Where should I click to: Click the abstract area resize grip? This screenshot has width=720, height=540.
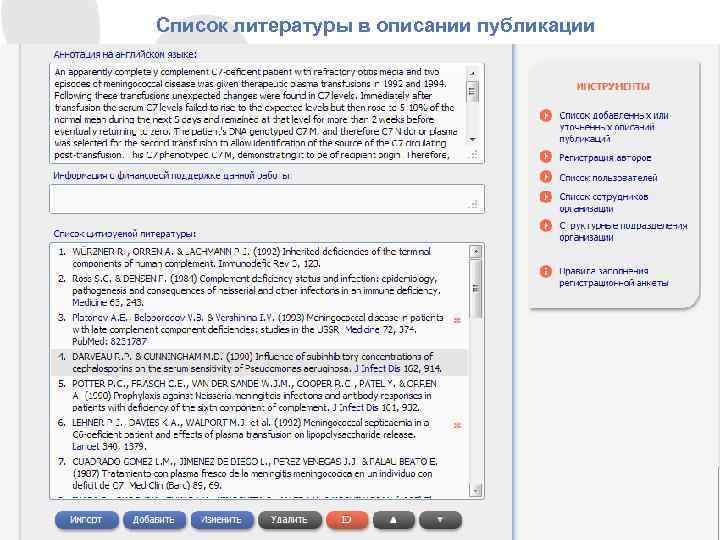[x=474, y=155]
